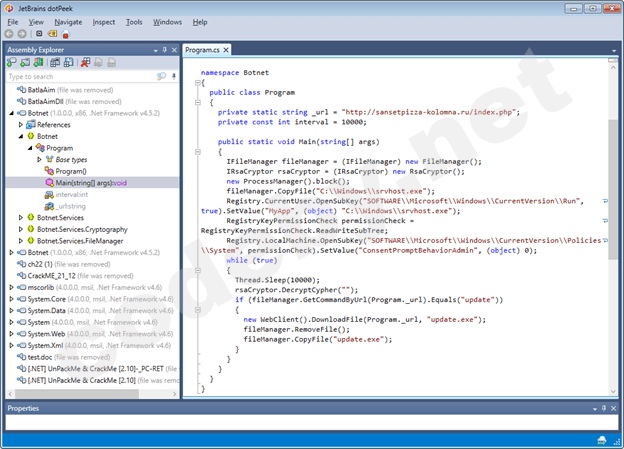Click the interval field icon
This screenshot has height=449, width=624.
click(49, 194)
